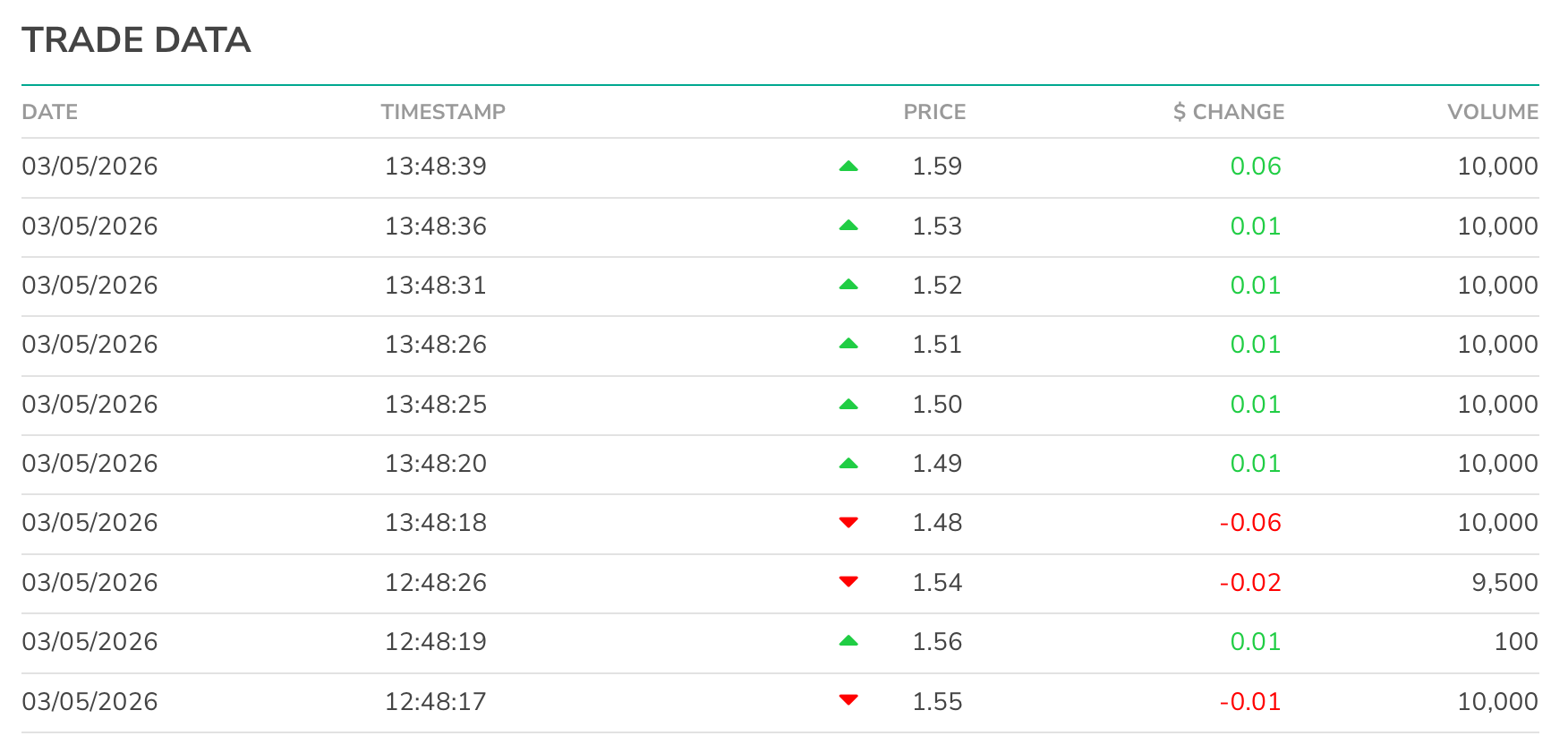The image size is (1568, 736).
Task: Click the TRADE DATA heading
Action: pos(136,40)
